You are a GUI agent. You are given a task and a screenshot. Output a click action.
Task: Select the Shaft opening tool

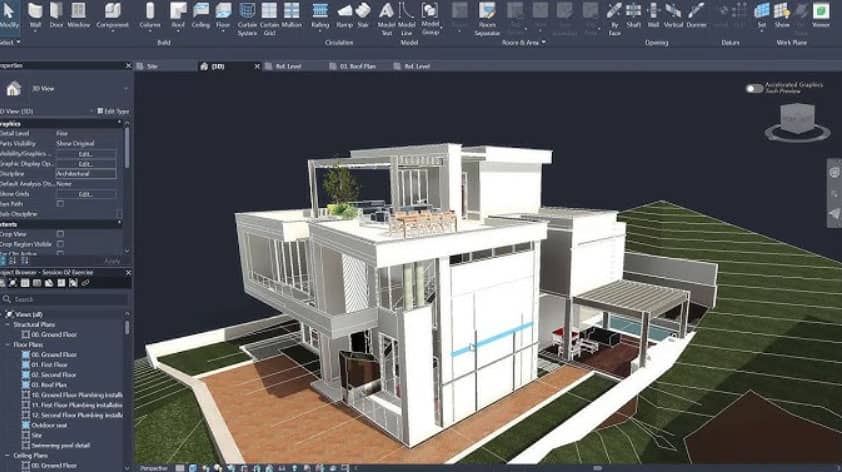(x=634, y=15)
